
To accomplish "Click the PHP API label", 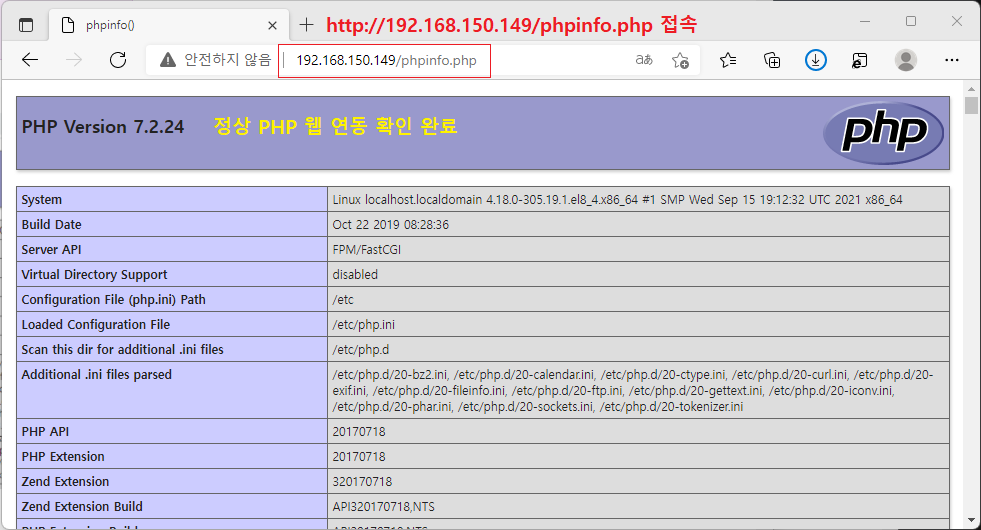I will [x=45, y=432].
